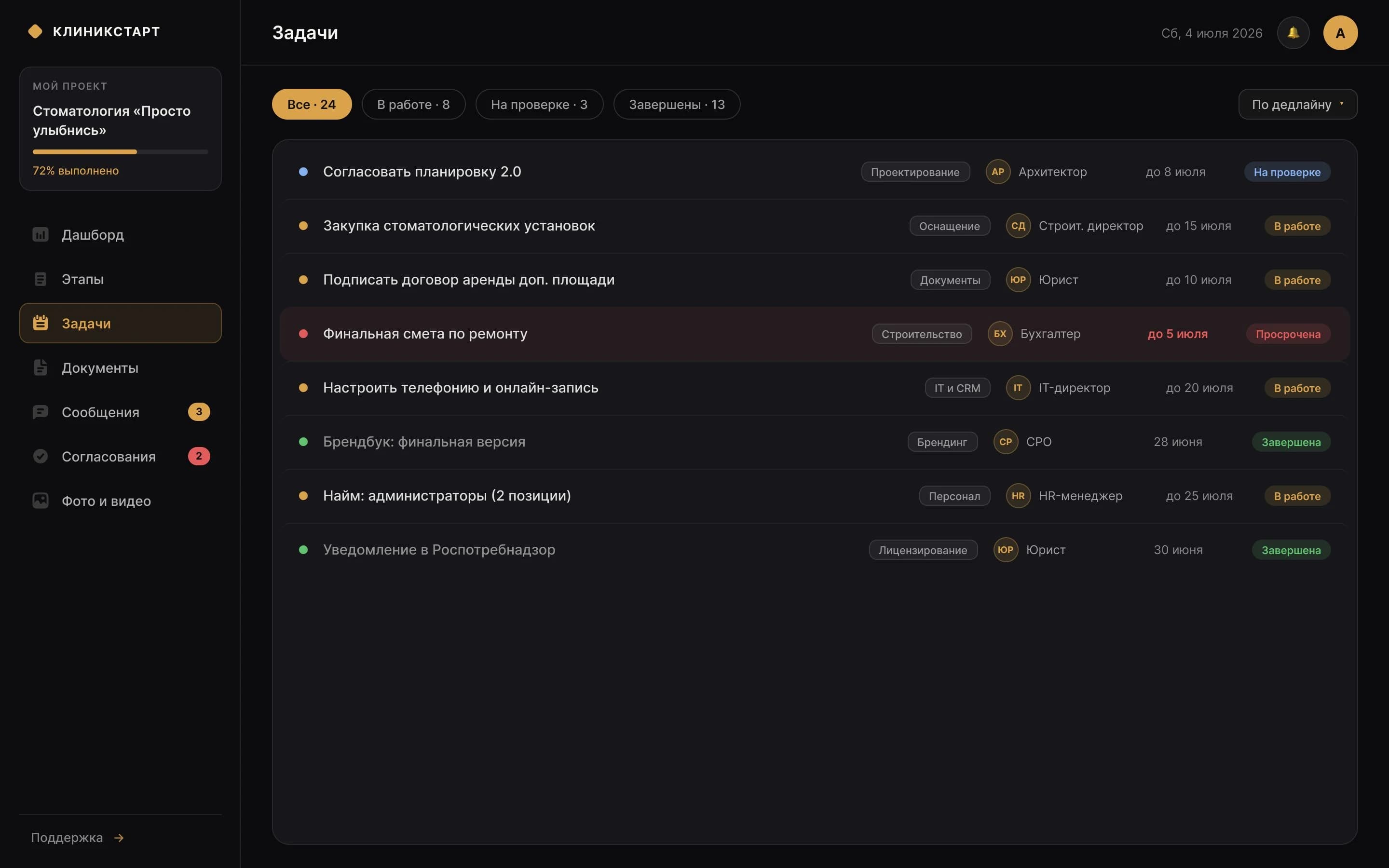1389x868 pixels.
Task: Toggle status dot of Согласовать планировку task
Action: [x=303, y=172]
